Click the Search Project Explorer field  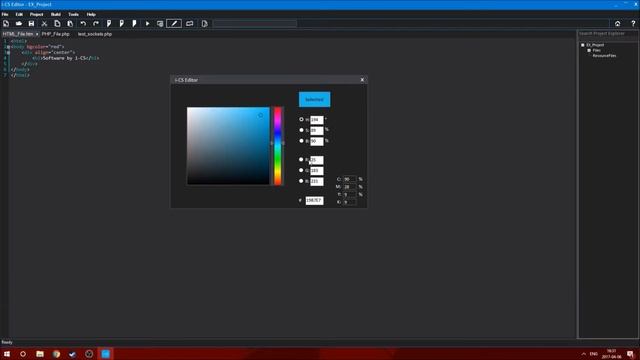click(608, 33)
